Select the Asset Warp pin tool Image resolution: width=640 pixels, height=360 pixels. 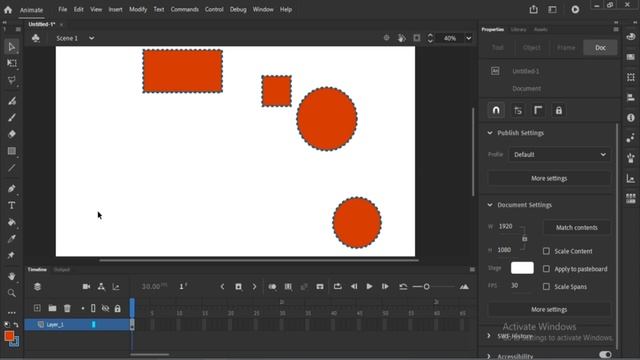[x=11, y=256]
